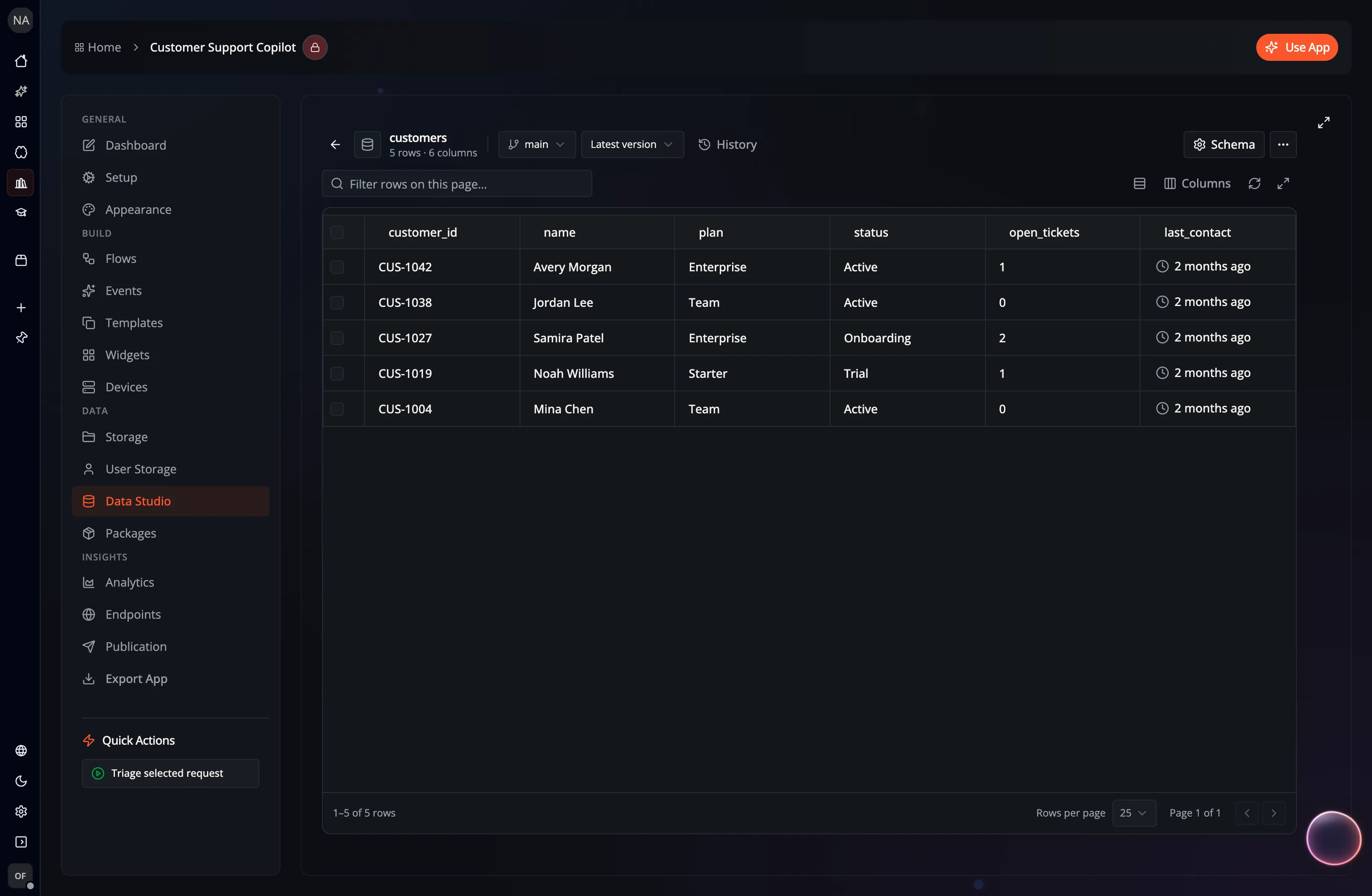The height and width of the screenshot is (896, 1372).
Task: Open the Schema button
Action: click(1223, 144)
